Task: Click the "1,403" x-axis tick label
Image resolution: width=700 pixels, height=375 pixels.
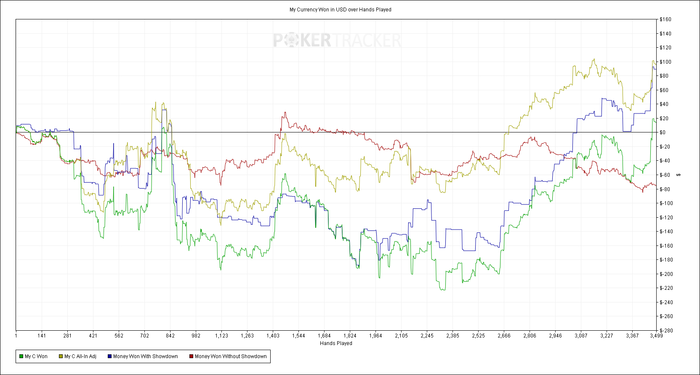Action: tap(273, 335)
